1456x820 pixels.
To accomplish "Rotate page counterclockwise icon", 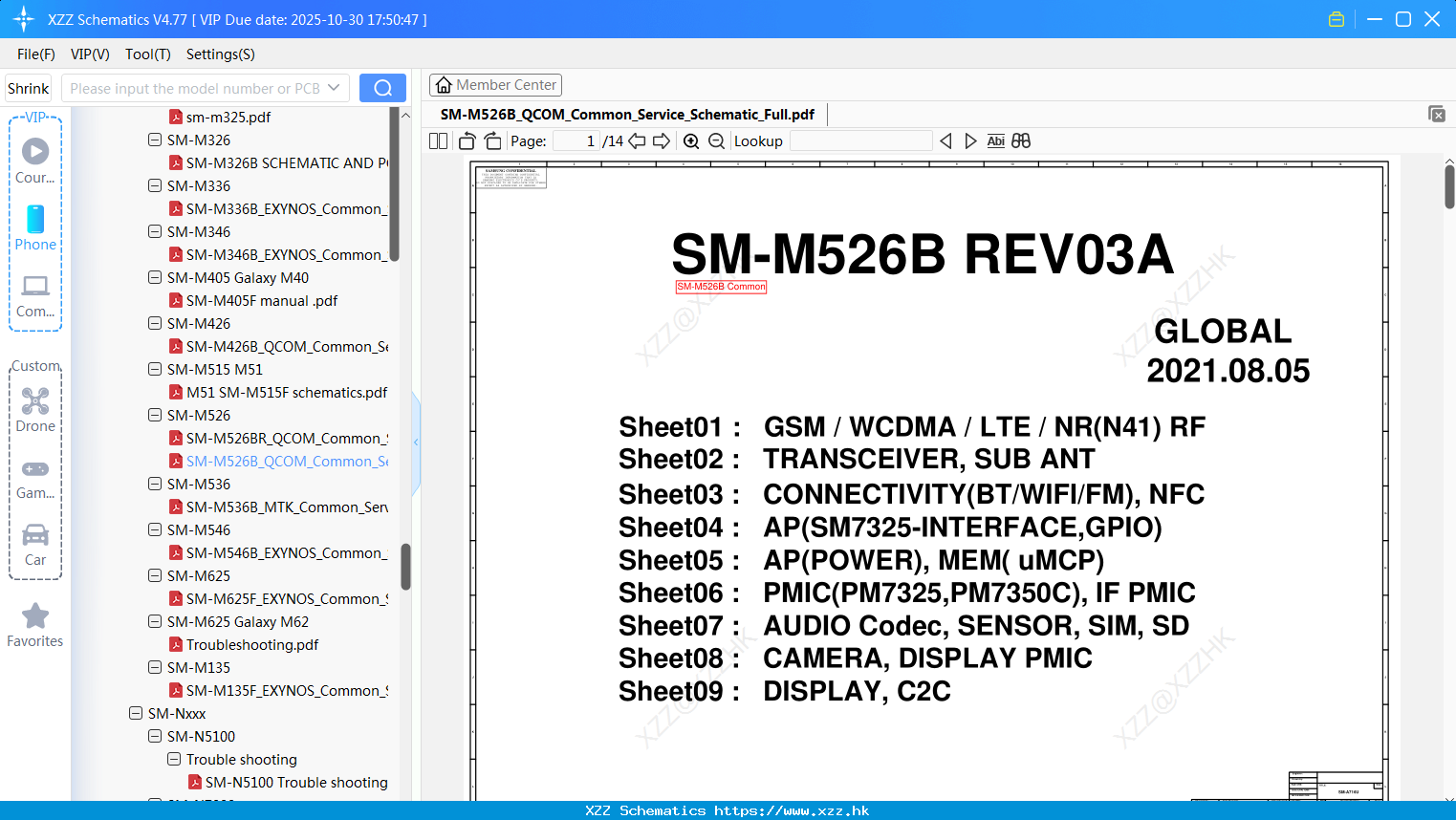I will pos(467,140).
